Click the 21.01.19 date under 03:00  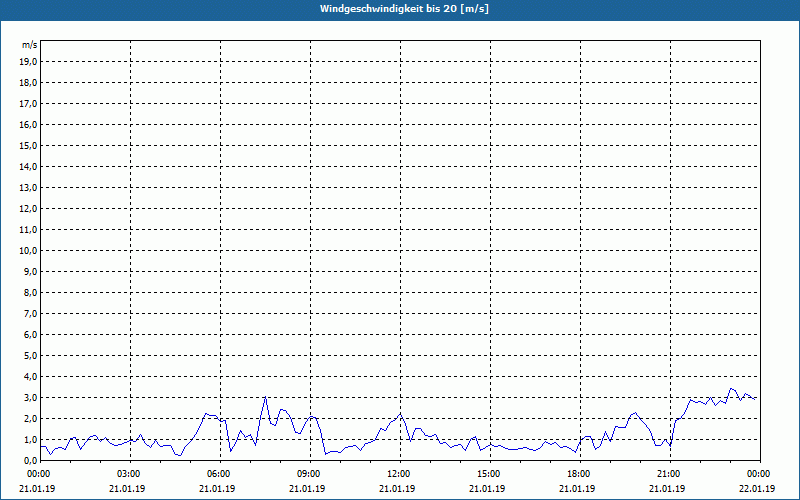click(127, 489)
